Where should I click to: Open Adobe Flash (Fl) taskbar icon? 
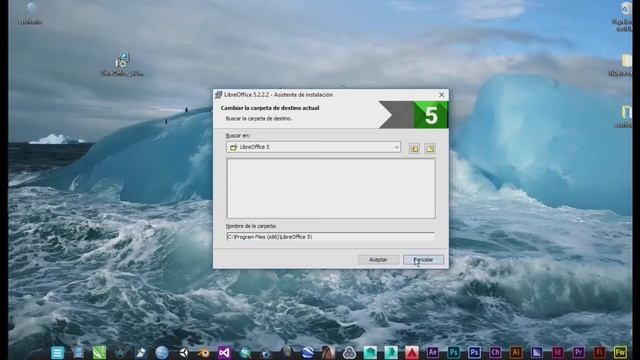(x=599, y=352)
